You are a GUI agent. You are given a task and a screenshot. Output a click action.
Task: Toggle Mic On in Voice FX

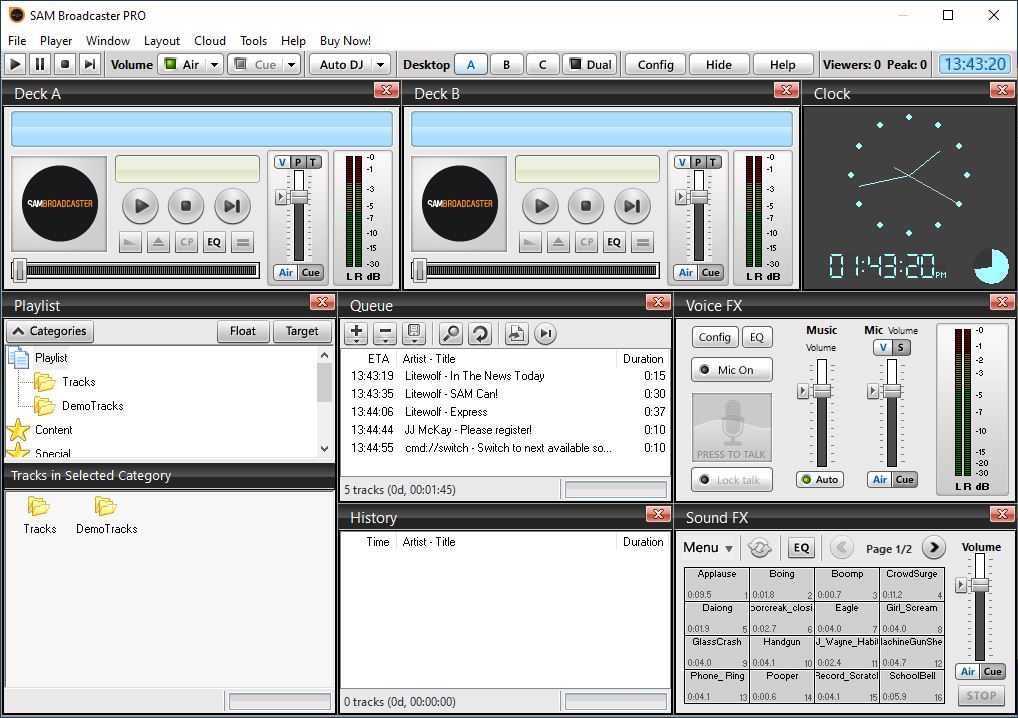click(732, 370)
